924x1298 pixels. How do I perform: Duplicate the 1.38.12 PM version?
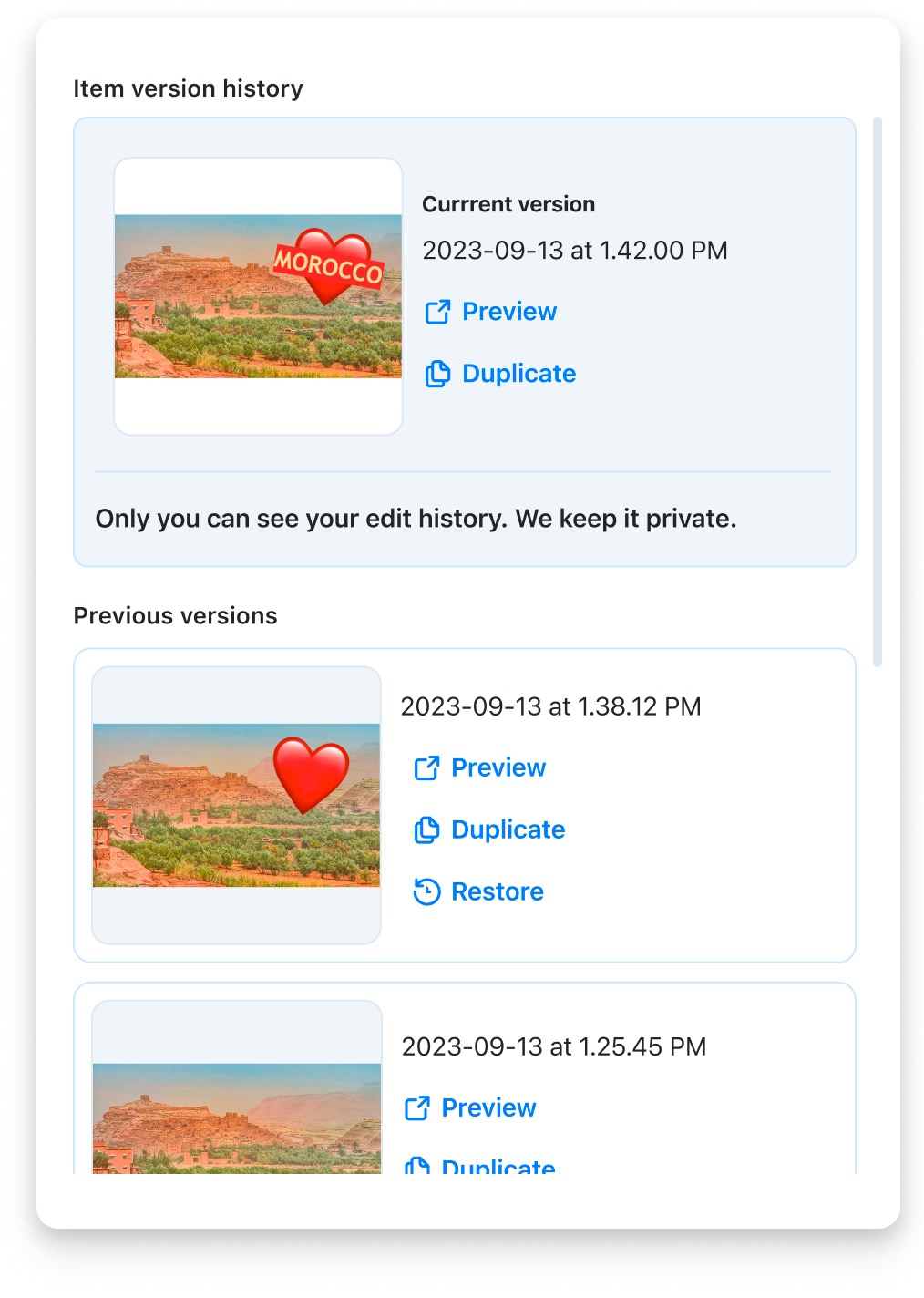(x=508, y=830)
